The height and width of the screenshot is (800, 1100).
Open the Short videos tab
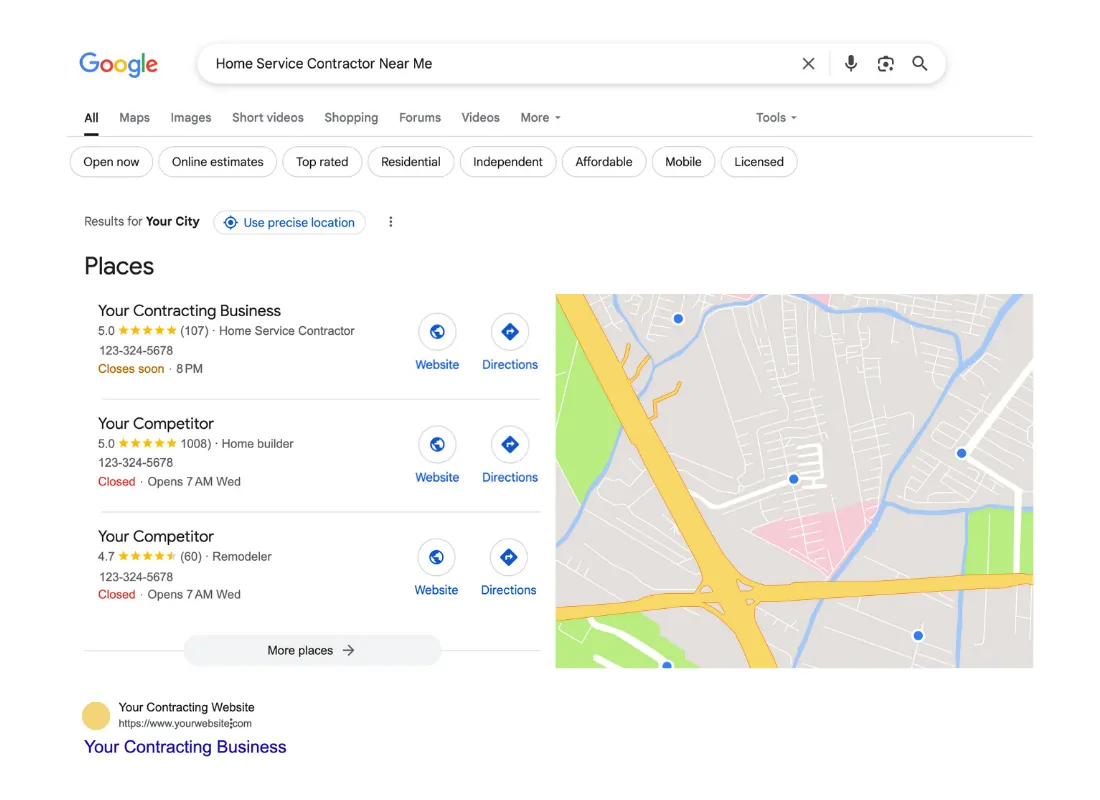tap(268, 118)
